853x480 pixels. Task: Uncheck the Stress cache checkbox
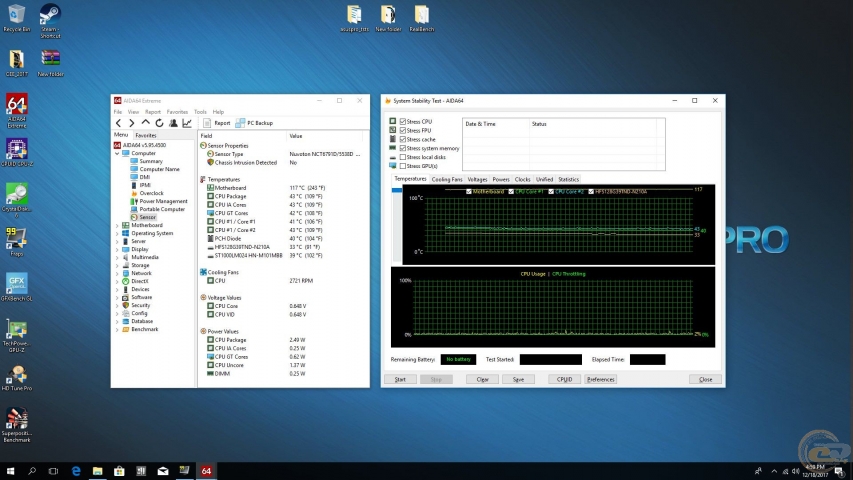pyautogui.click(x=403, y=139)
